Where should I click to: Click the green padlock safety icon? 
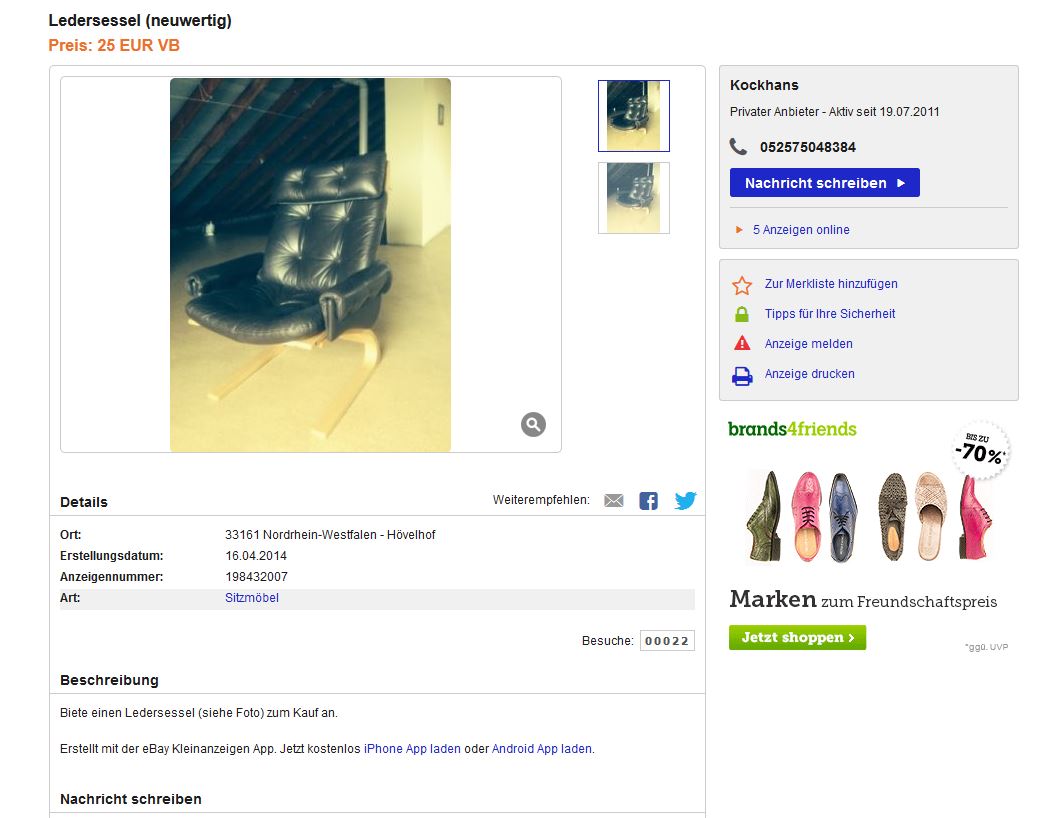pyautogui.click(x=742, y=314)
